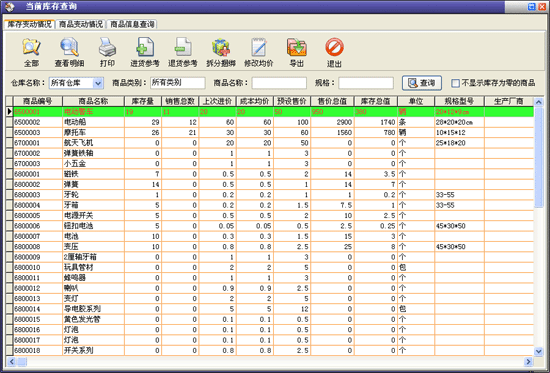Select row 6500001 电动警车
Screen dimensions: 550x373
[273, 112]
